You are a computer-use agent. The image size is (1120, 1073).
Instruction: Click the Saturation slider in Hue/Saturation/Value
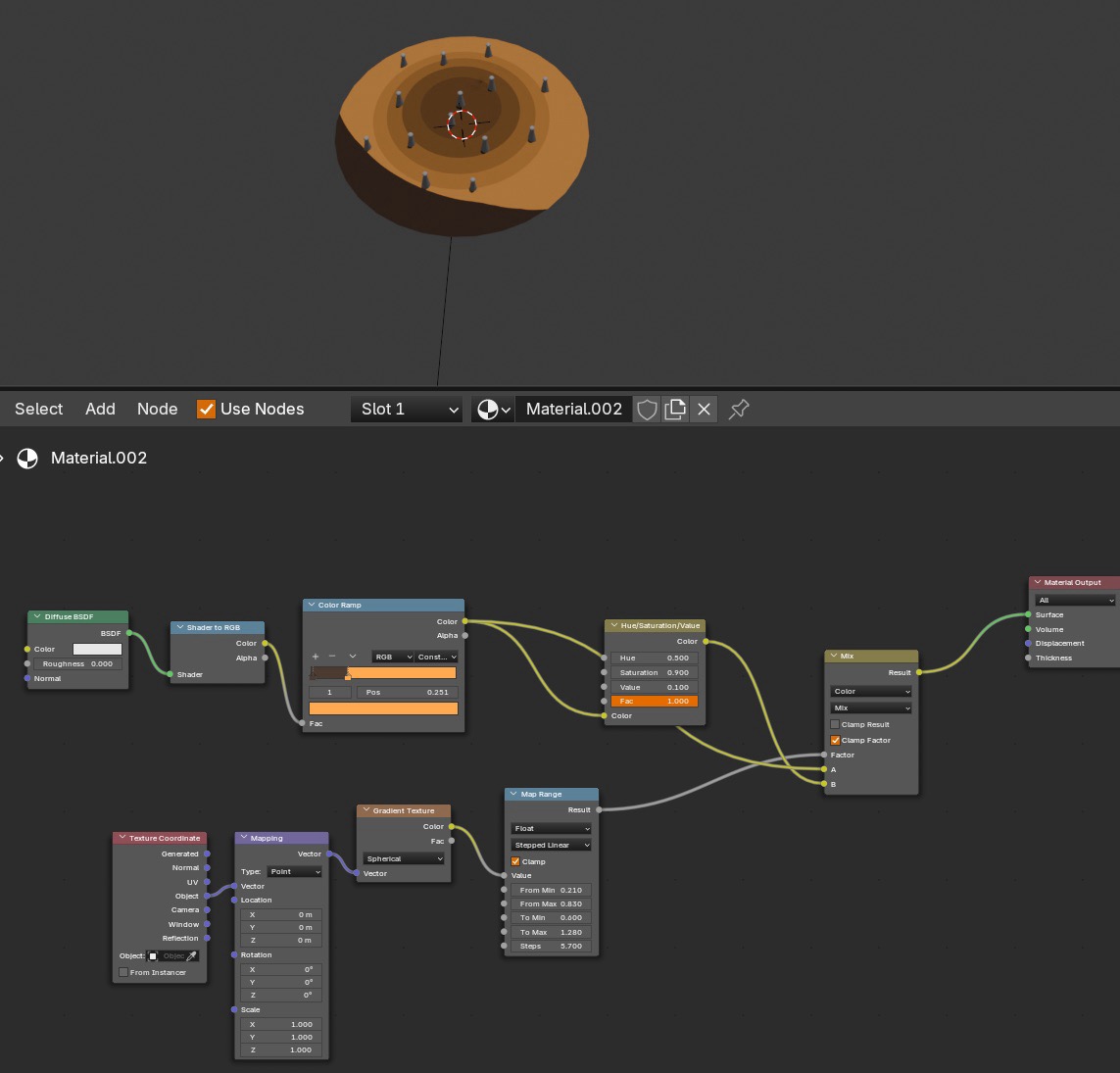click(x=655, y=673)
